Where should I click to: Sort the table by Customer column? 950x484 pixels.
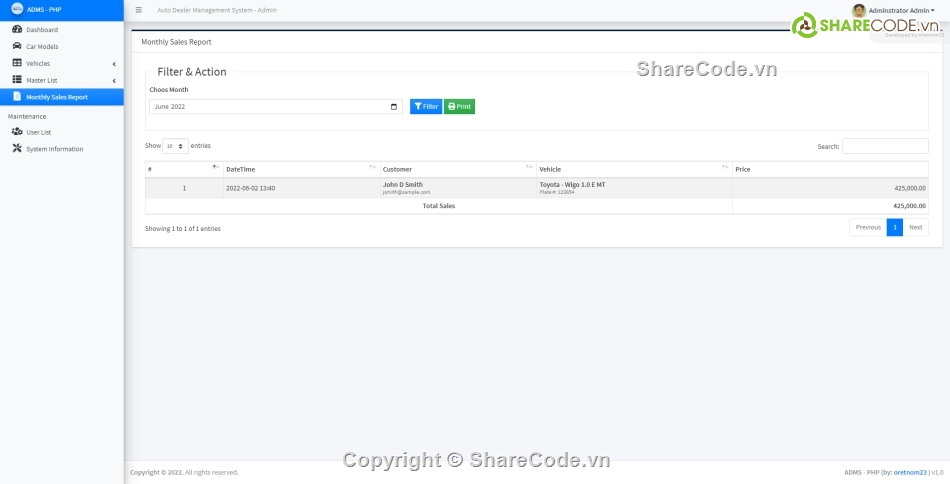[x=457, y=169]
